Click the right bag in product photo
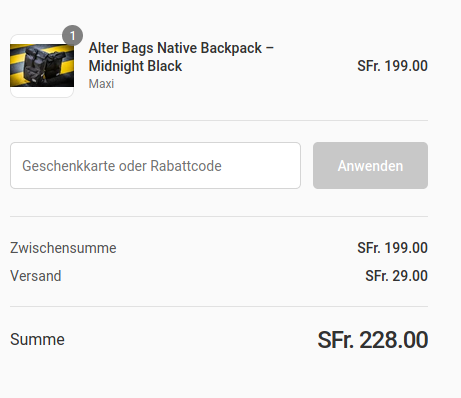 [55, 66]
